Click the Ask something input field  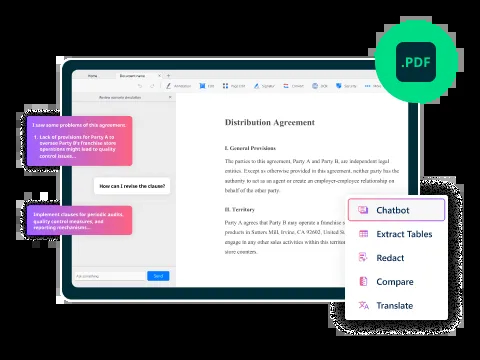tap(110, 276)
